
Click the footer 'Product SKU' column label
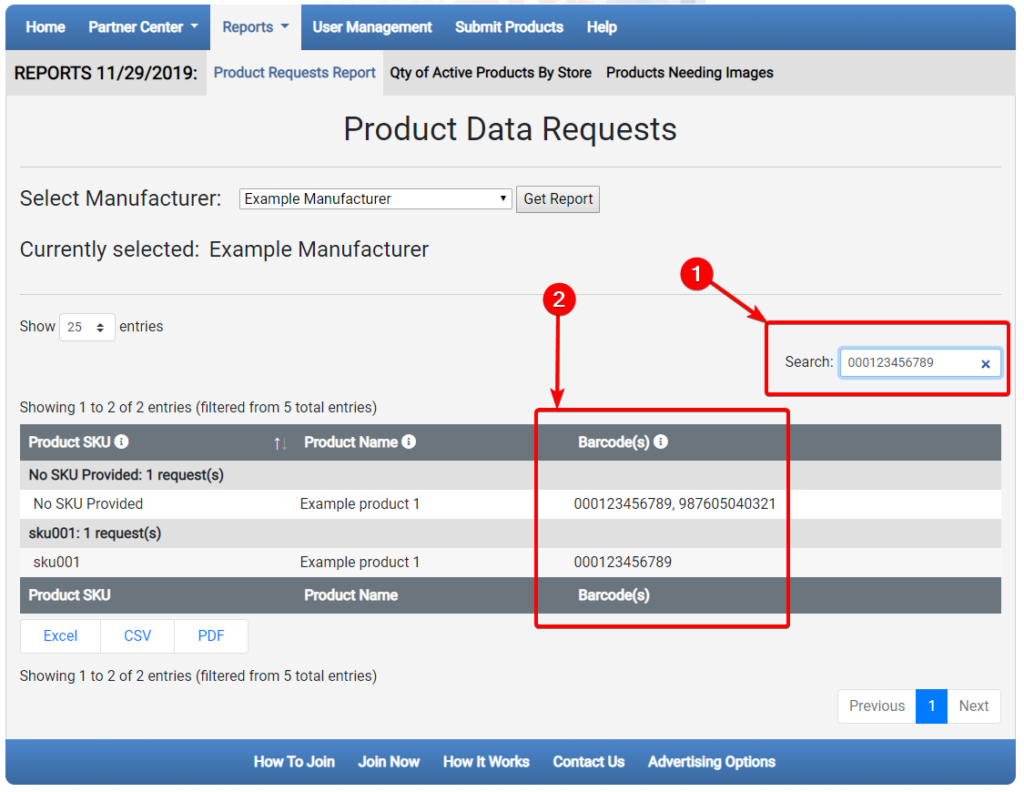click(69, 595)
